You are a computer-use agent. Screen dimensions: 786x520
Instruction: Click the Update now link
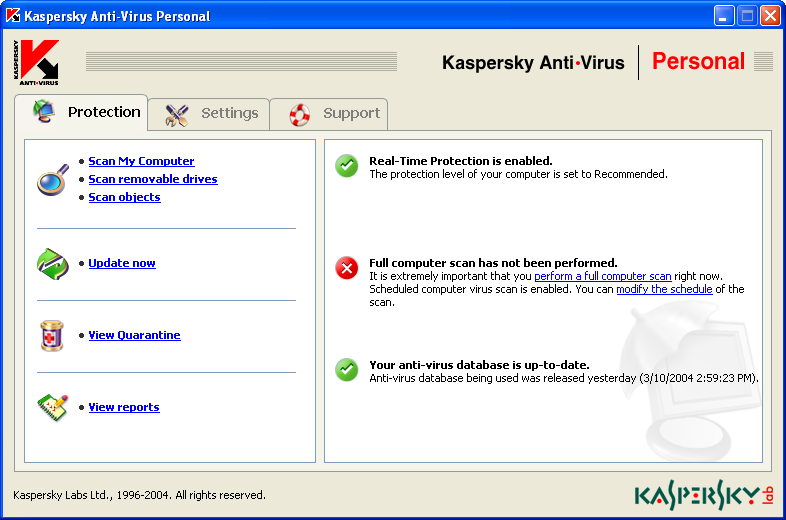pos(122,263)
